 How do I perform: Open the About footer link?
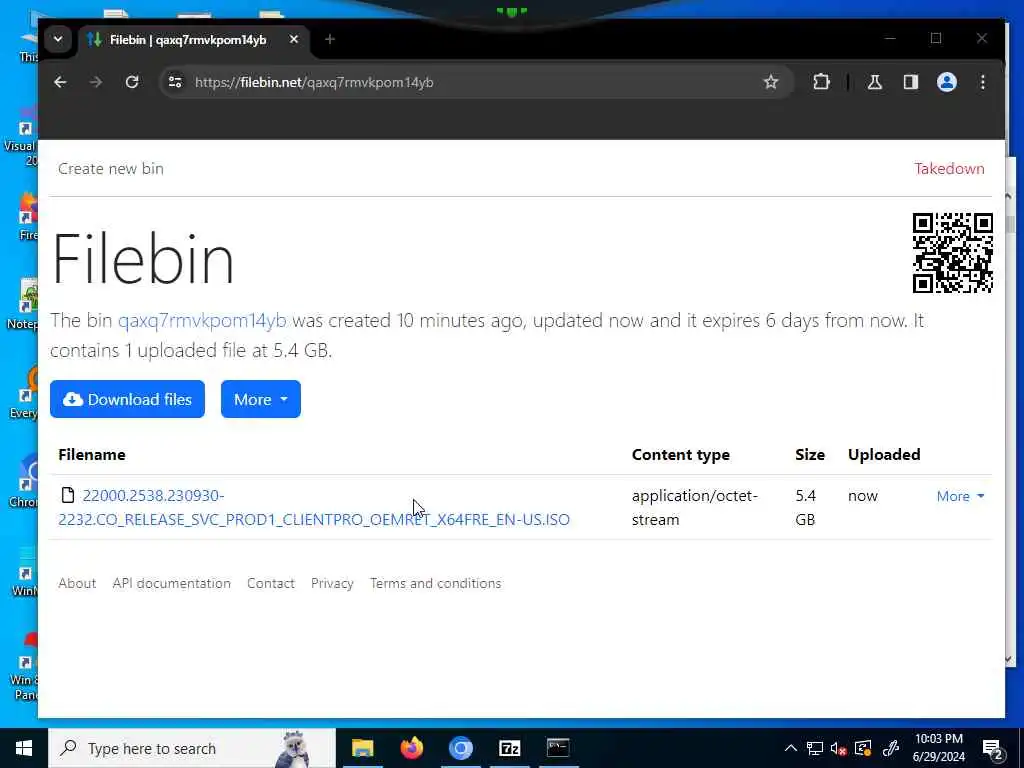77,583
